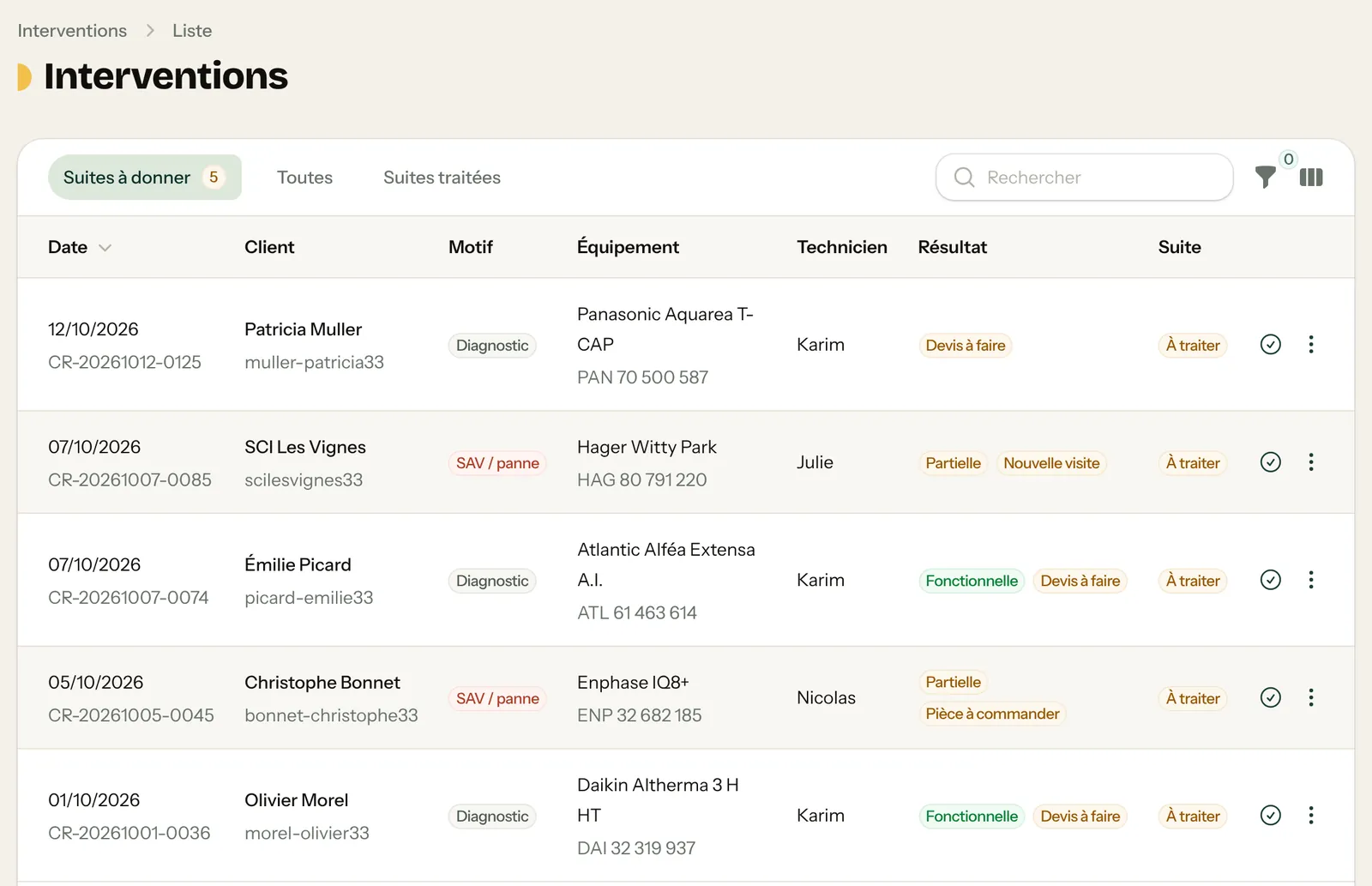Open actions menu for Christophe Bonnet row

tap(1311, 697)
